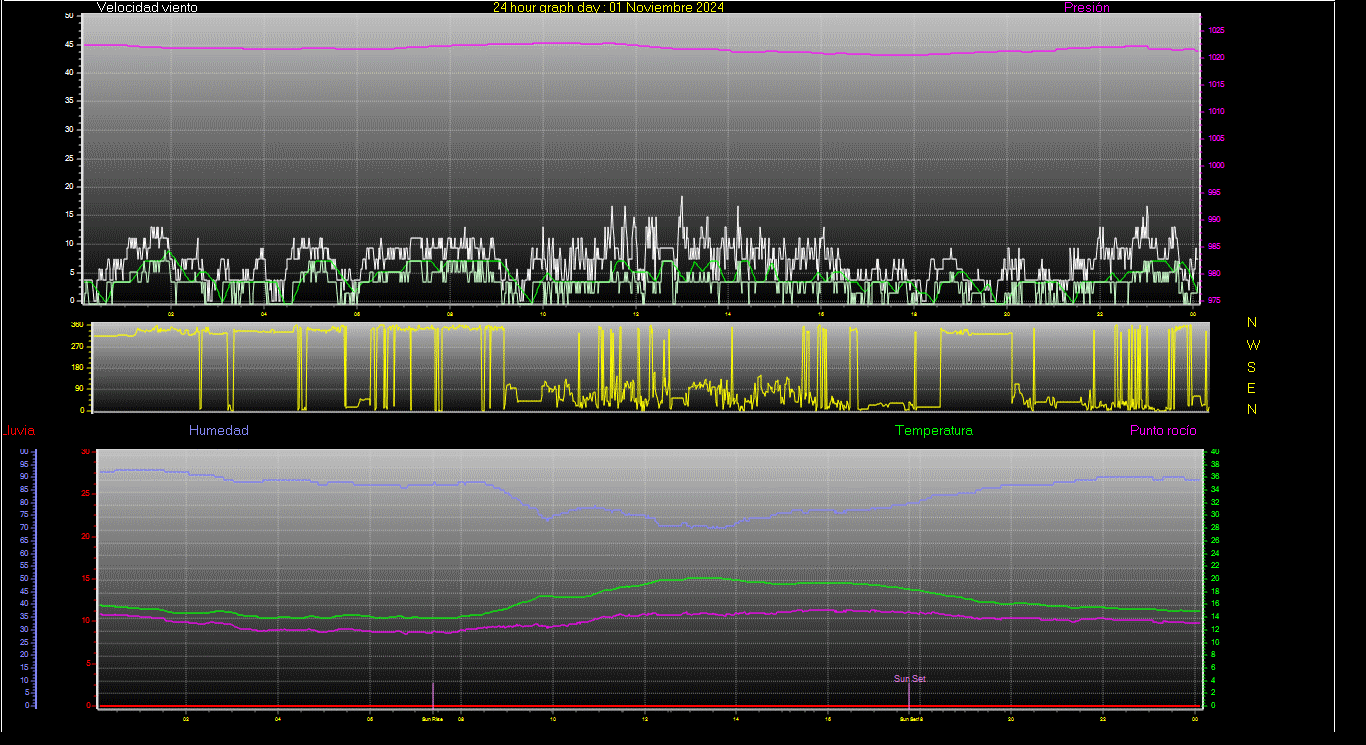Select "75" on the blue humidity axis
Screen dimensions: 1366x745
(x=23, y=515)
